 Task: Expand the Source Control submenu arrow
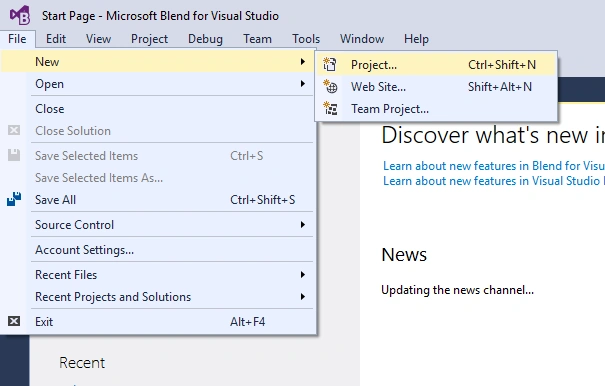tap(303, 225)
